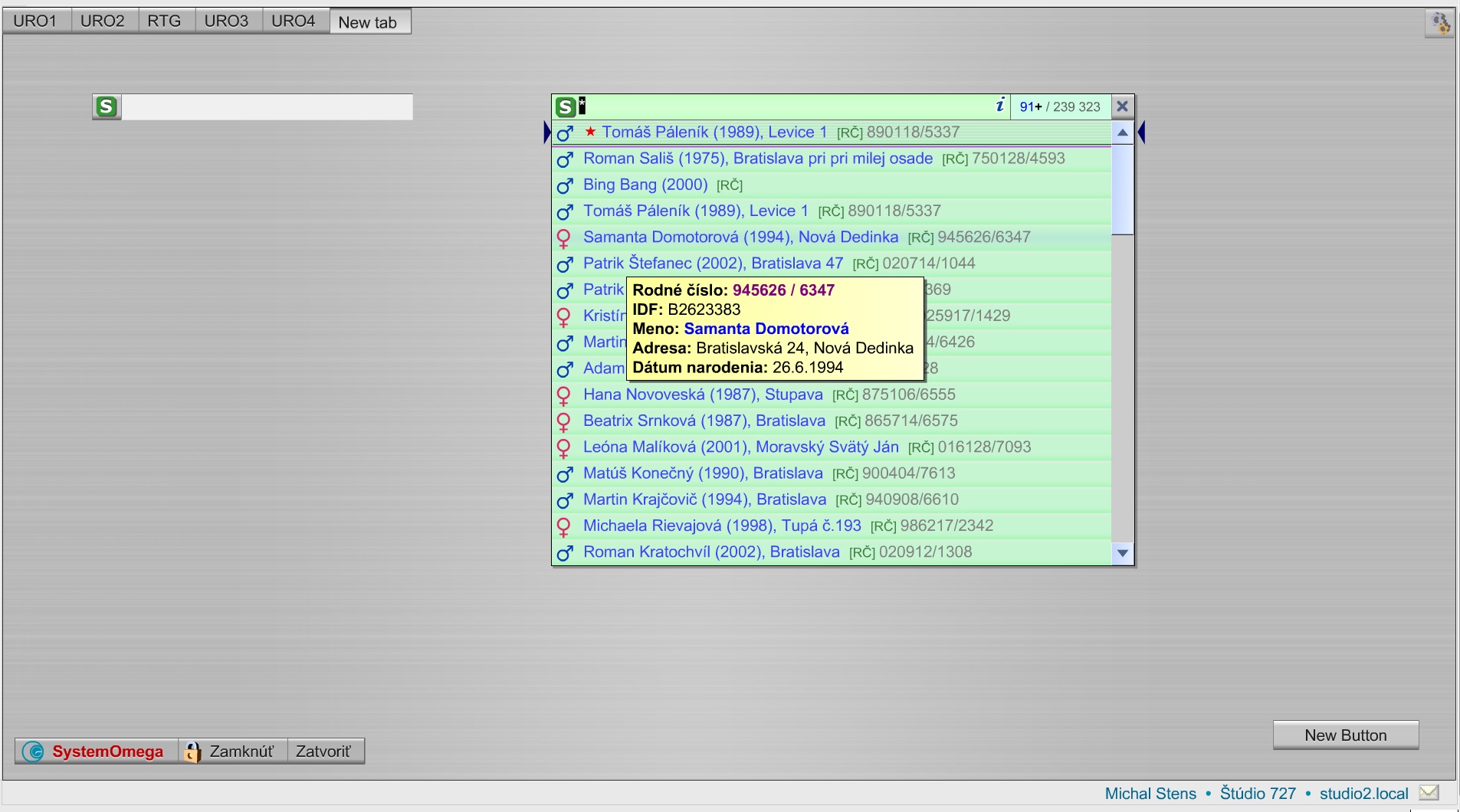The width and height of the screenshot is (1460, 812).
Task: Click the padlock icon next to Zamknúť
Action: (x=192, y=751)
